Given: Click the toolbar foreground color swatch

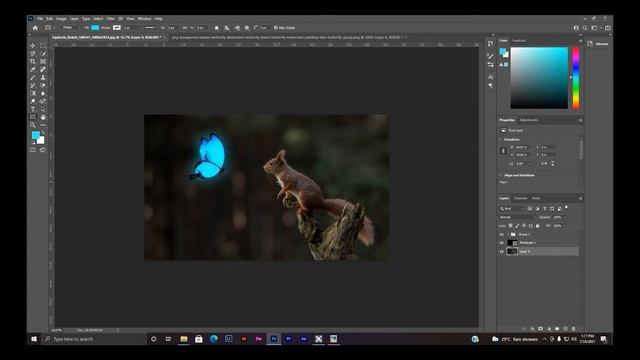Looking at the screenshot, I should [x=36, y=135].
